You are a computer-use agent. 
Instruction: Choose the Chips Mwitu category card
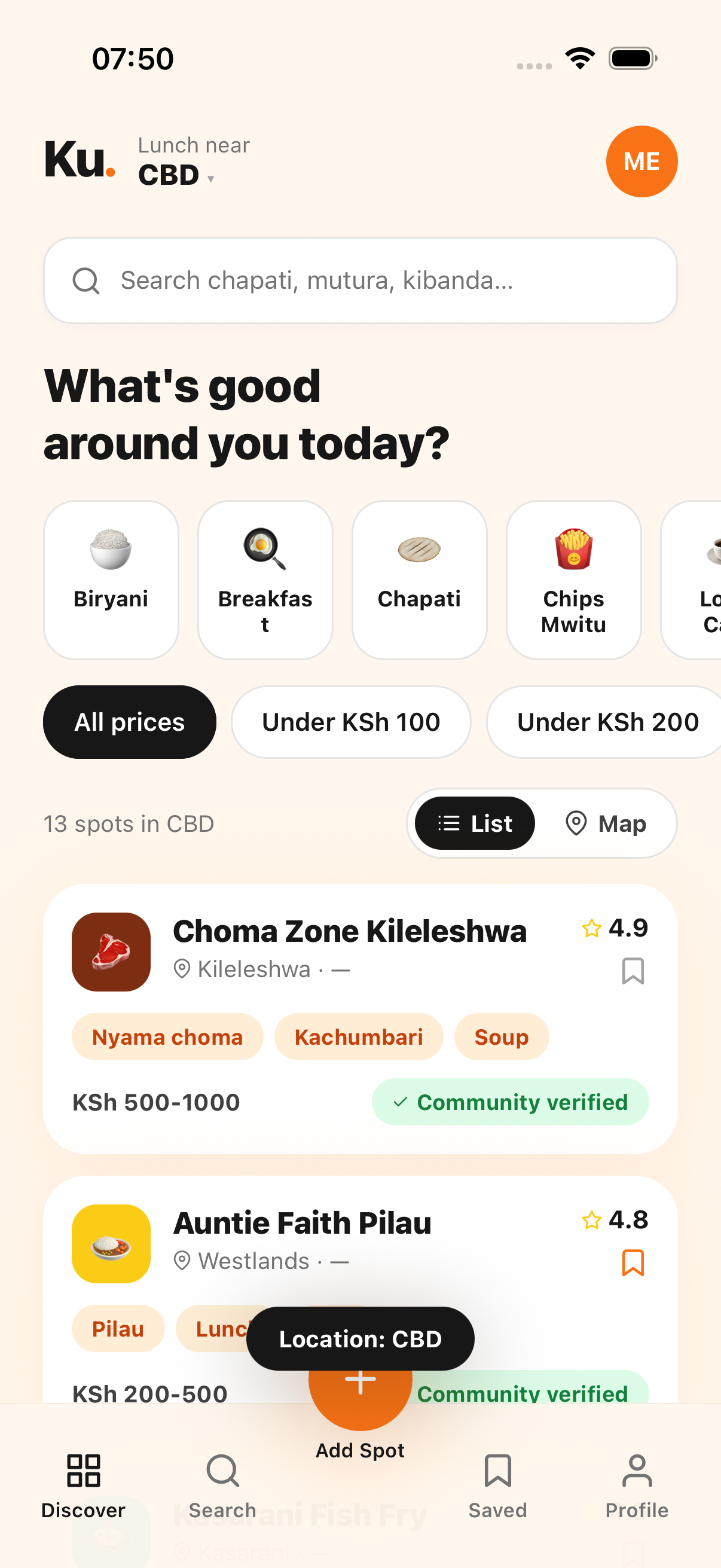pos(574,580)
